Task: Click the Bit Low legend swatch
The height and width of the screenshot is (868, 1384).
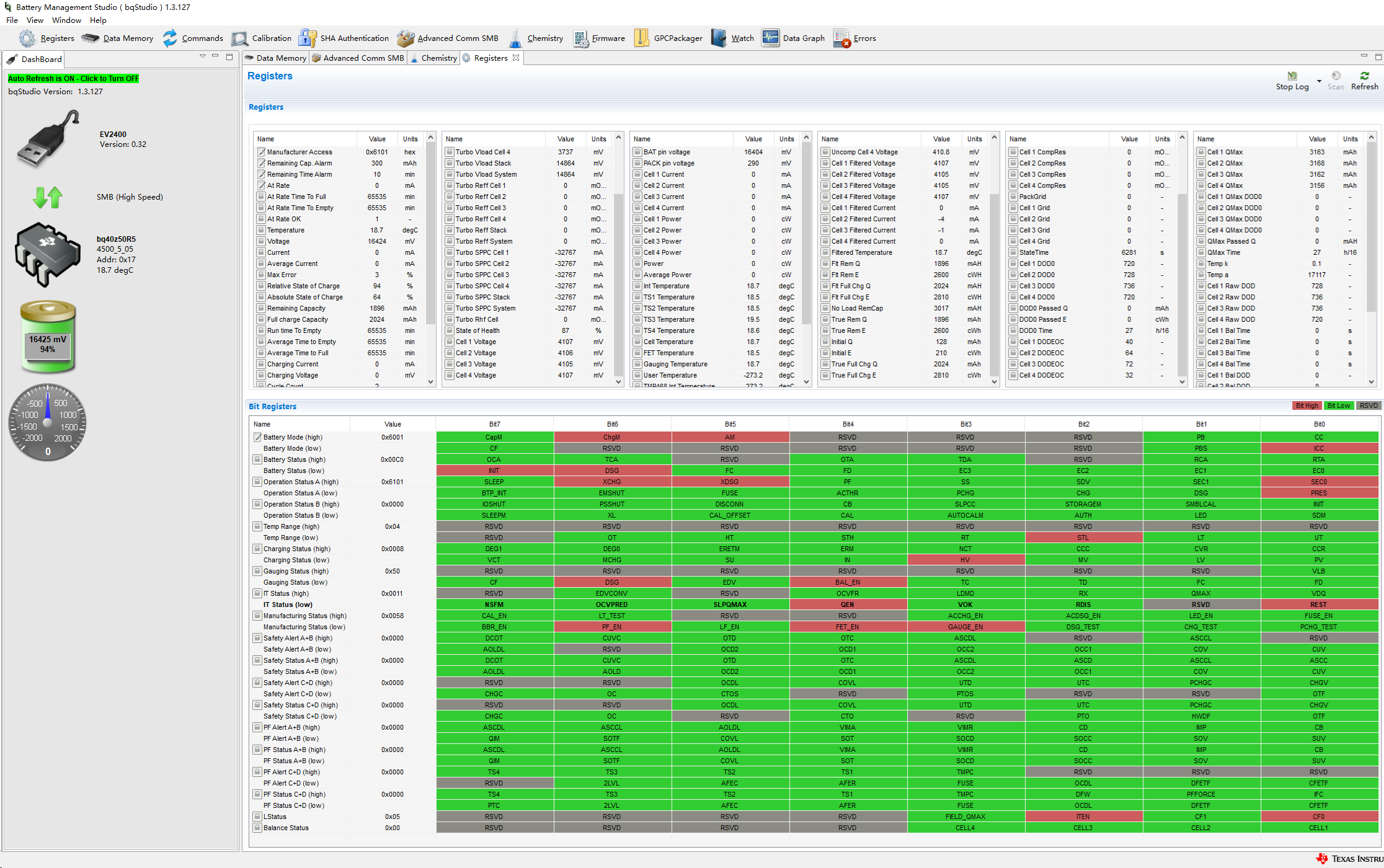Action: [1339, 406]
